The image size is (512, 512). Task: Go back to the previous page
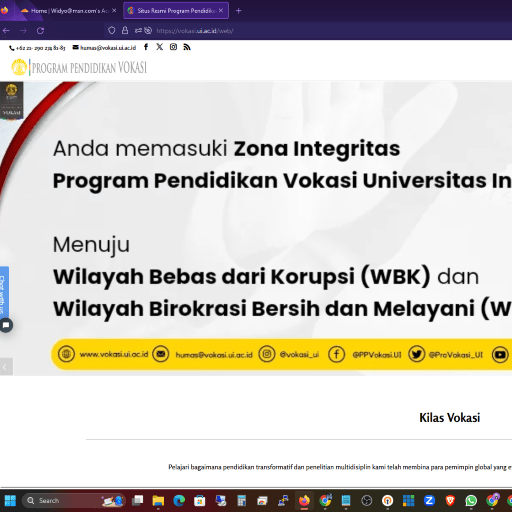(6, 31)
